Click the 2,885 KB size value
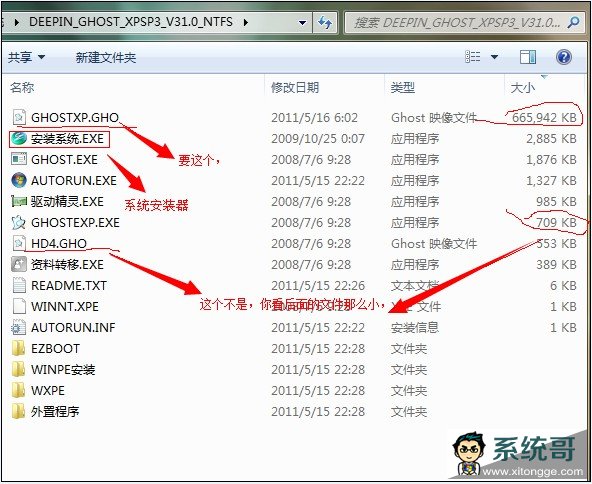This screenshot has height=484, width=592. (x=551, y=139)
